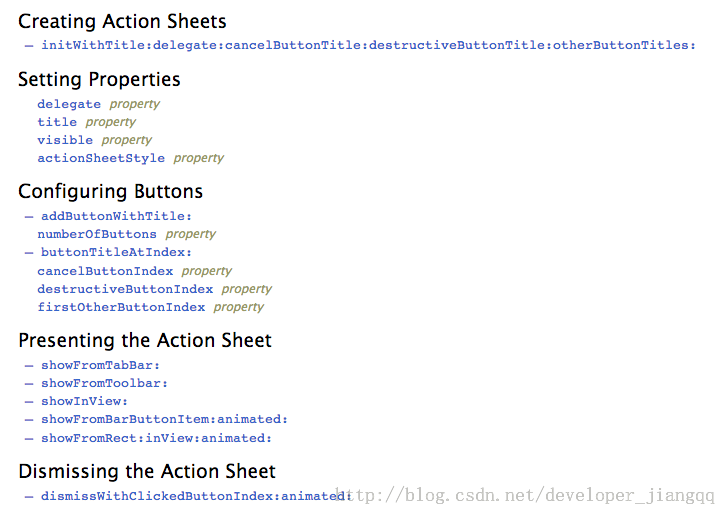Click the Configuring Buttons section heading

[110, 192]
